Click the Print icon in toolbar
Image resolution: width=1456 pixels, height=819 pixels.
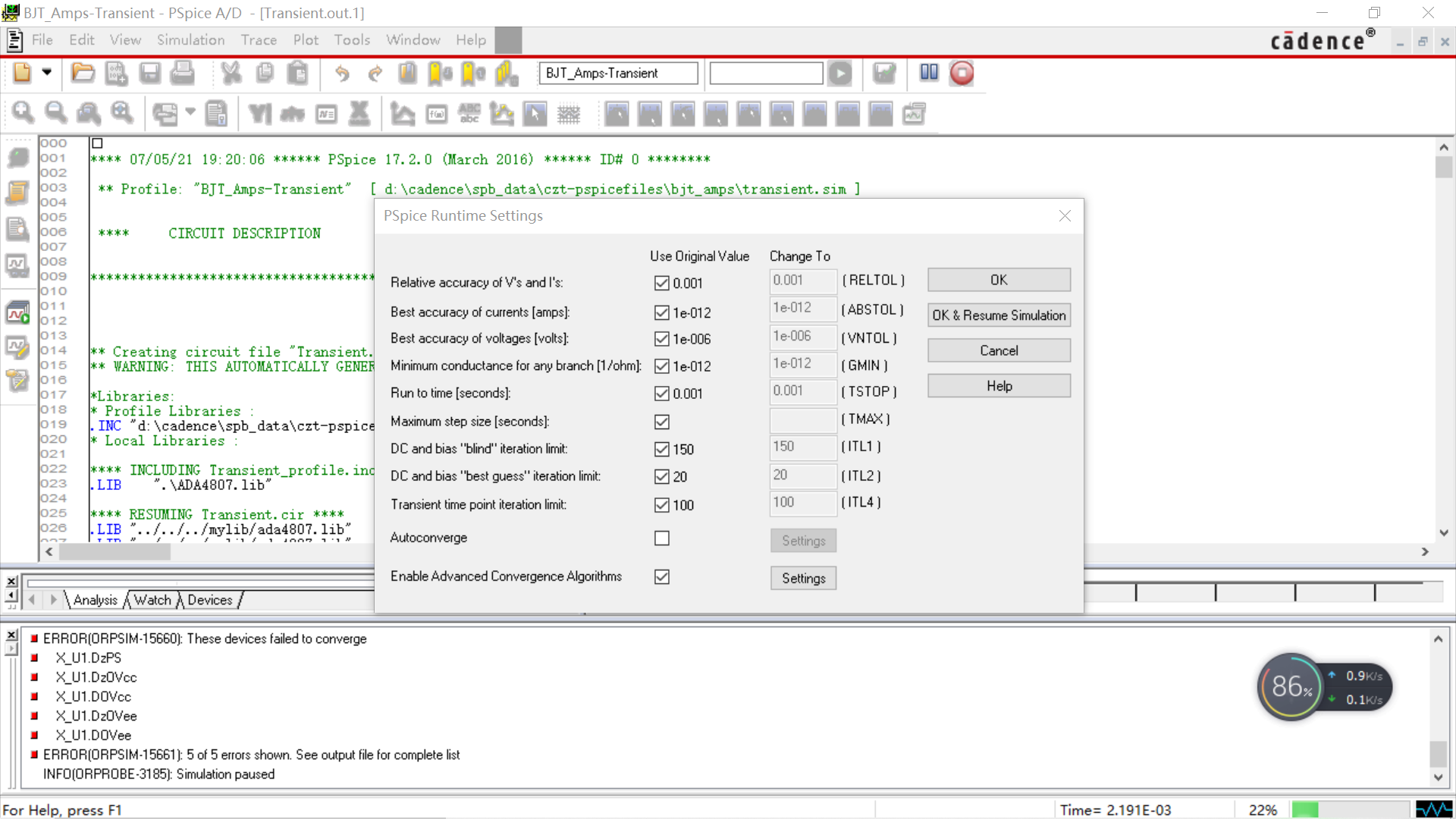tap(182, 73)
